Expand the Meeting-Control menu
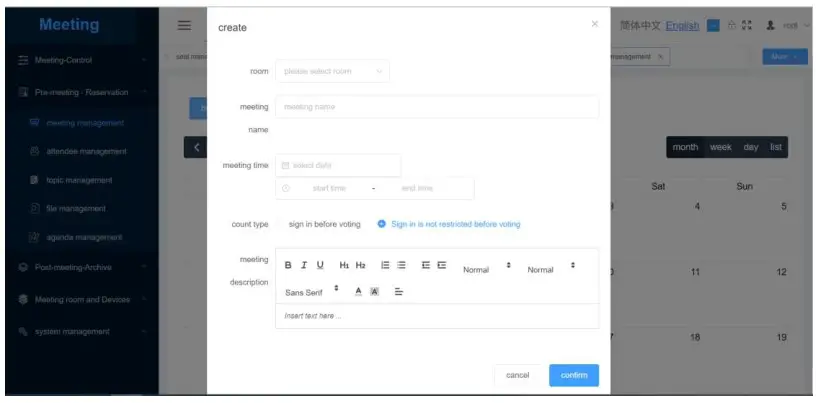This screenshot has height=403, width=821. (x=80, y=60)
